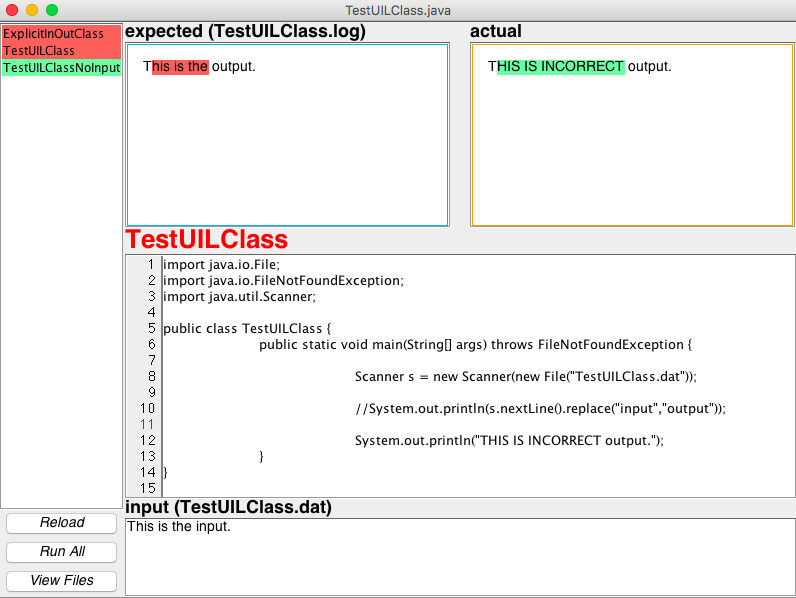Click the 'input (TestUILClass.dat)' label

point(228,507)
